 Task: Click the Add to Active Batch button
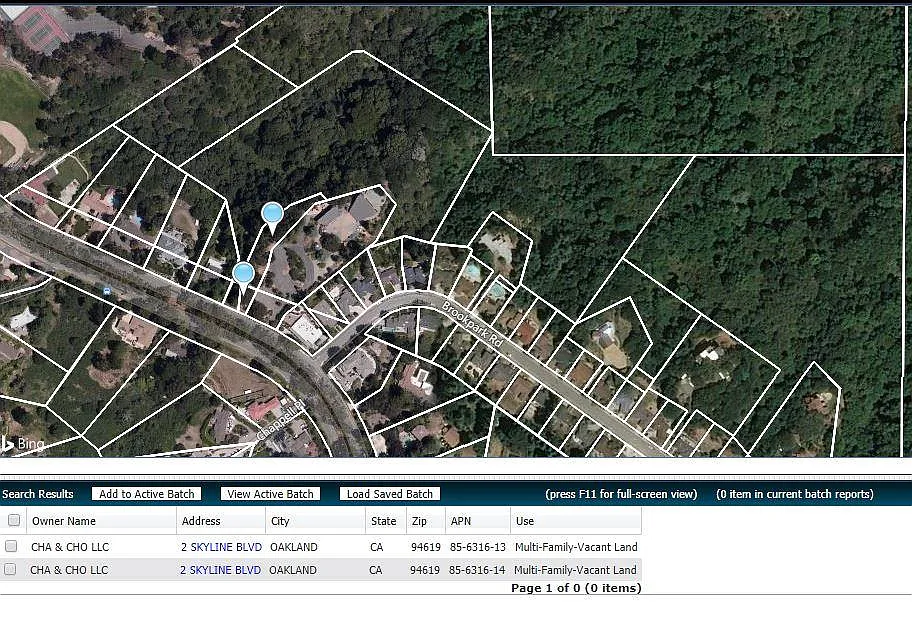click(x=147, y=494)
